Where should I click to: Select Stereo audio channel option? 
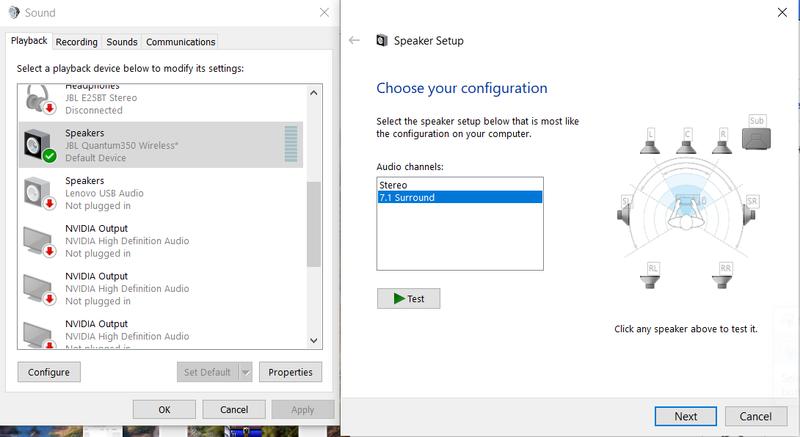tap(460, 185)
